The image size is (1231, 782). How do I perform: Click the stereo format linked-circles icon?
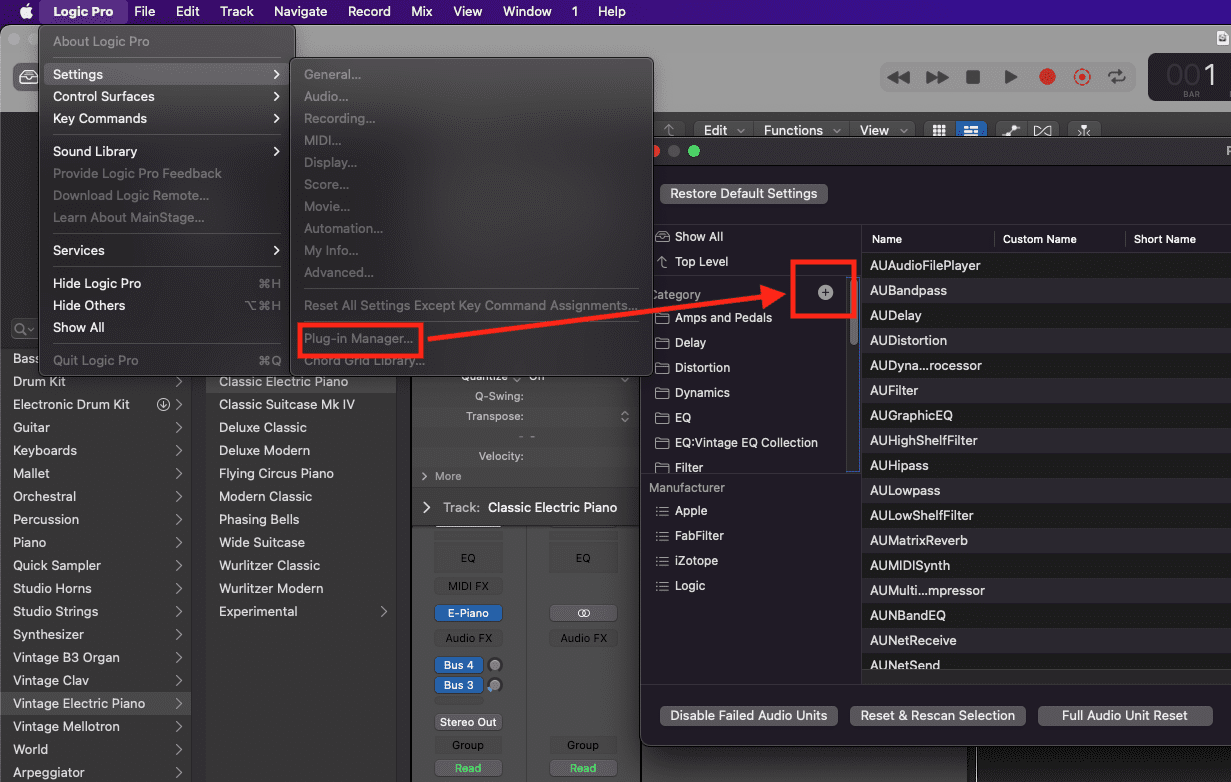(x=583, y=613)
